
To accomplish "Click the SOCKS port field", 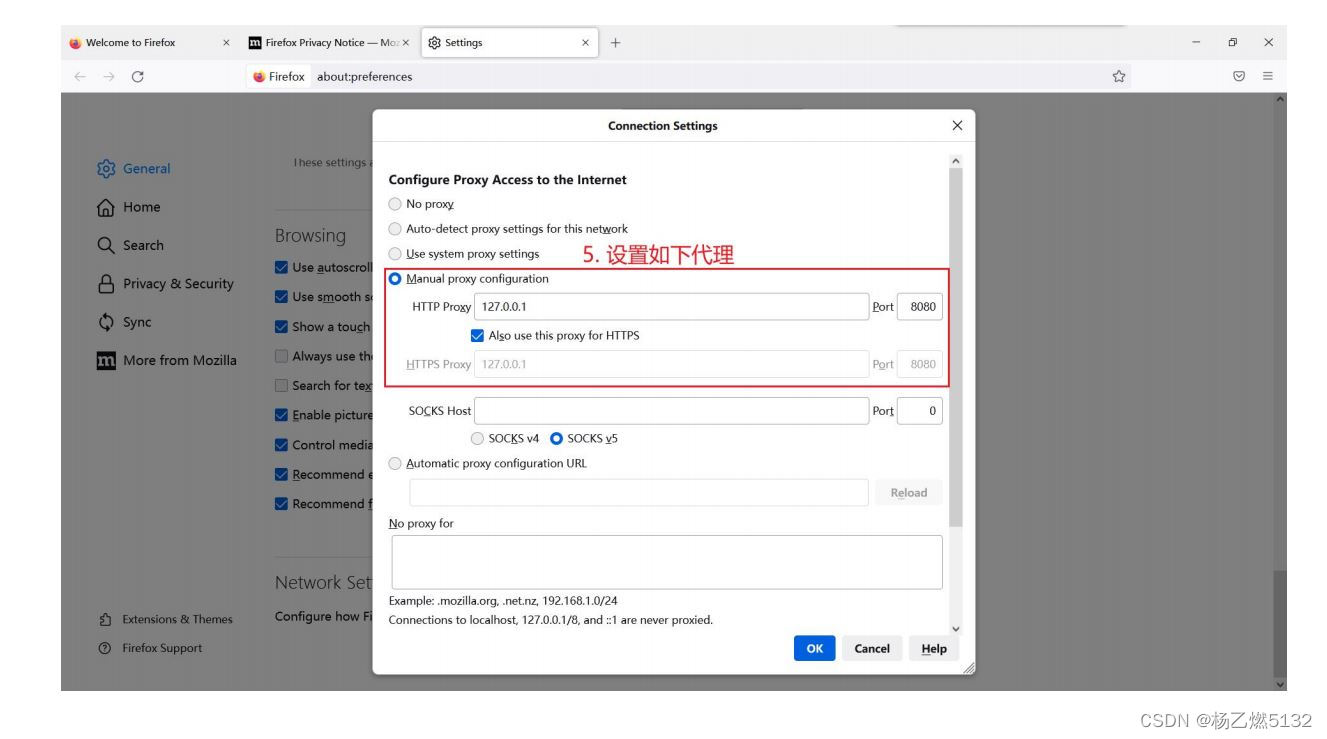I will pos(920,411).
